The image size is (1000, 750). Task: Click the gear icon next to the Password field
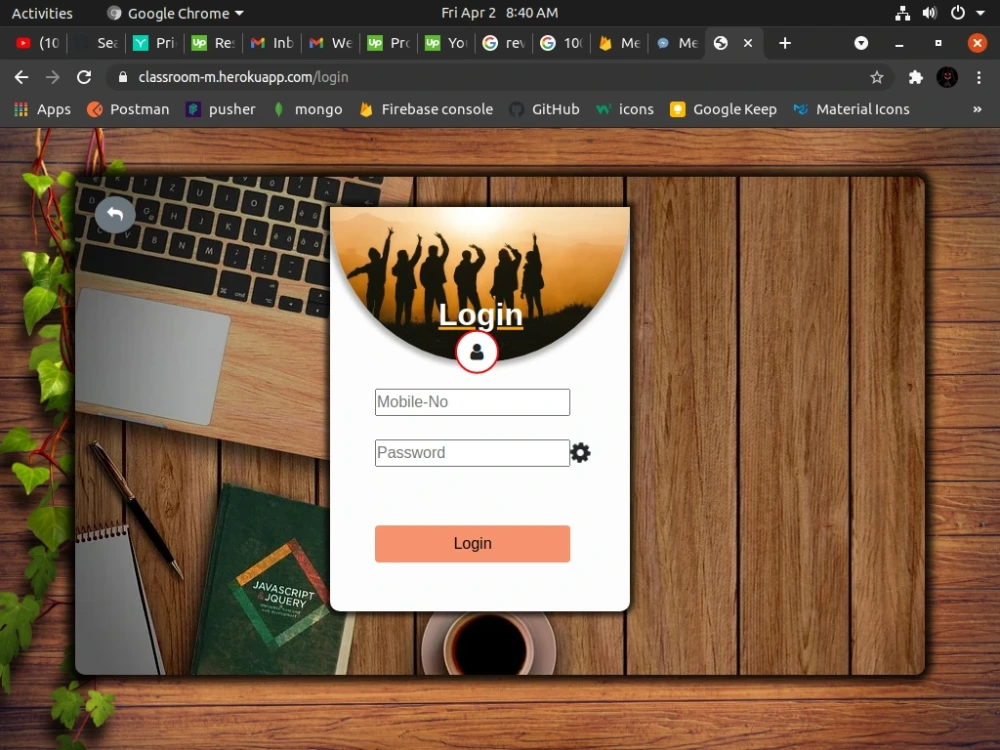point(580,453)
